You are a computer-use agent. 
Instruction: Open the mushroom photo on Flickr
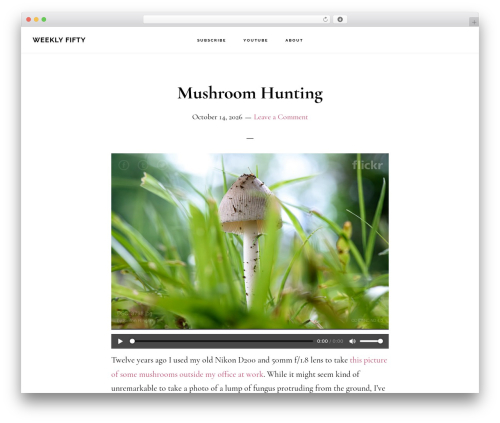pyautogui.click(x=250, y=241)
